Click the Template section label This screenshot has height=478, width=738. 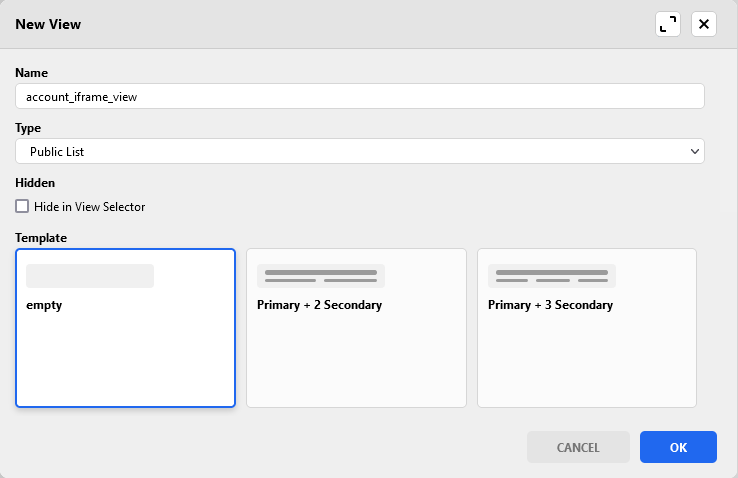pos(41,238)
